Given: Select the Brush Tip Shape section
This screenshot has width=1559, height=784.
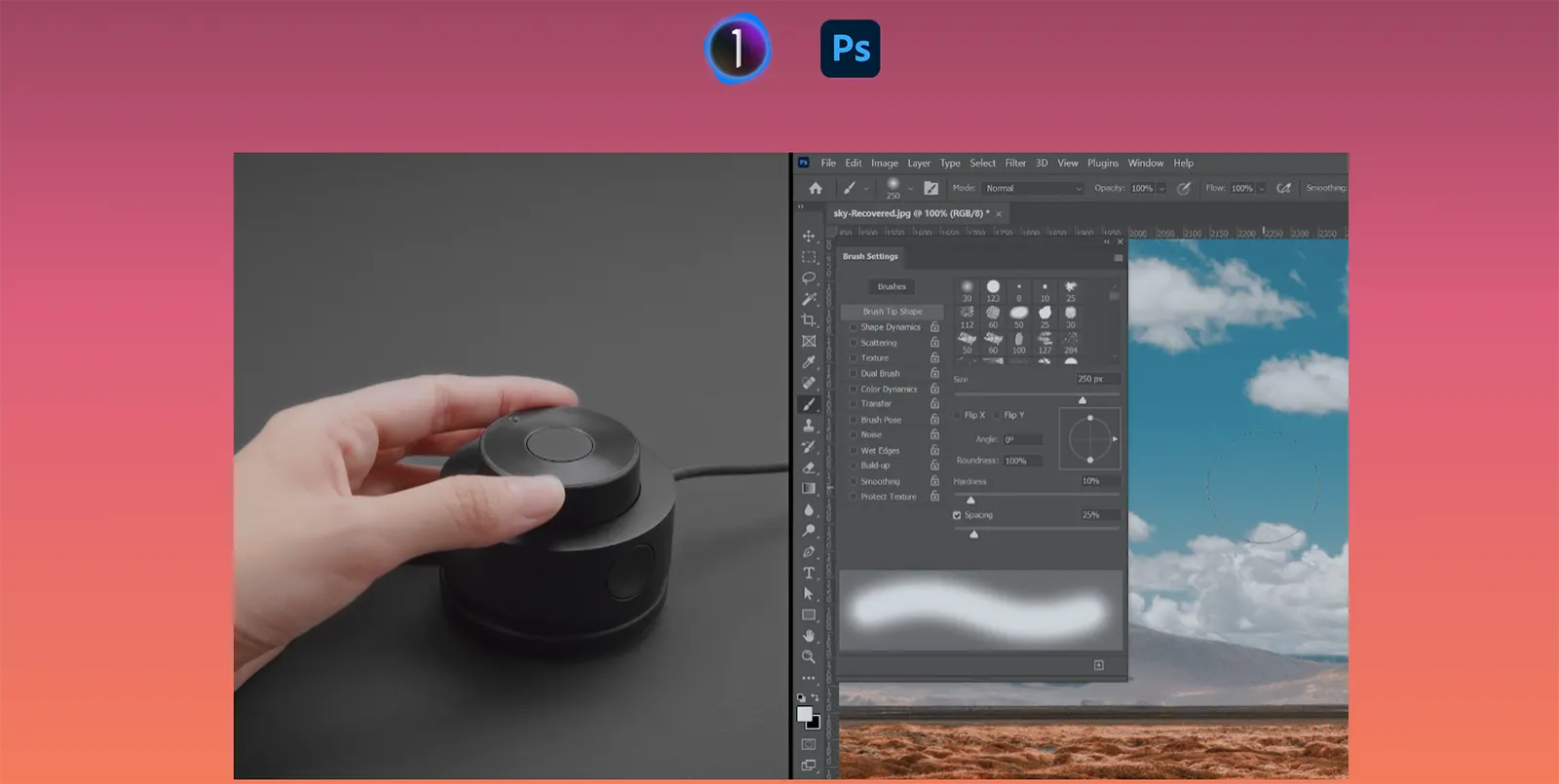Looking at the screenshot, I should (893, 312).
